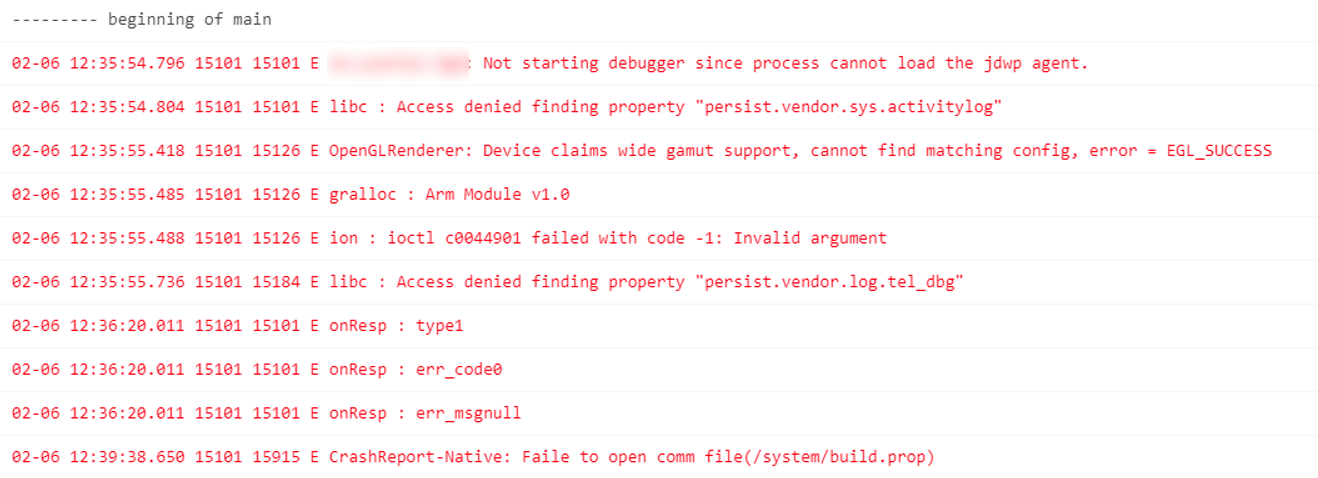Select the jdwp agent debugger error line
1318x478 pixels.
[785, 63]
